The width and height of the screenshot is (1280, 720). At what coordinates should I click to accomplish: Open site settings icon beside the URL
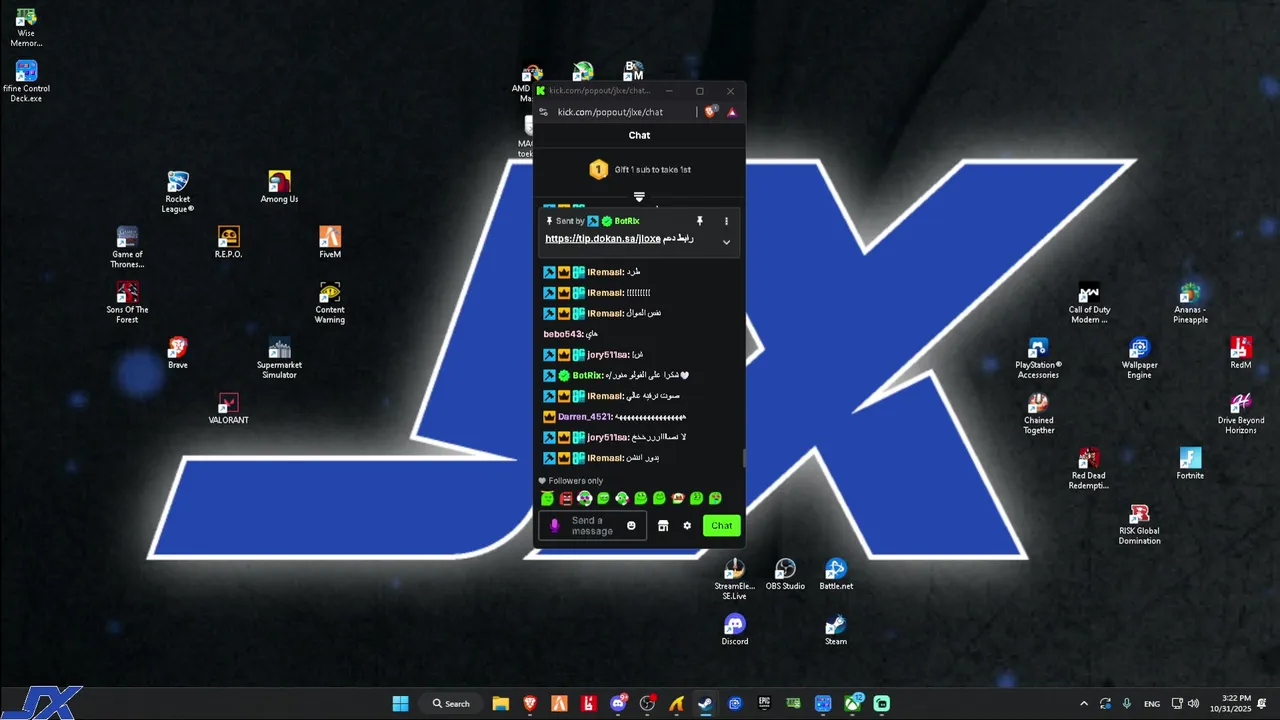click(x=543, y=112)
